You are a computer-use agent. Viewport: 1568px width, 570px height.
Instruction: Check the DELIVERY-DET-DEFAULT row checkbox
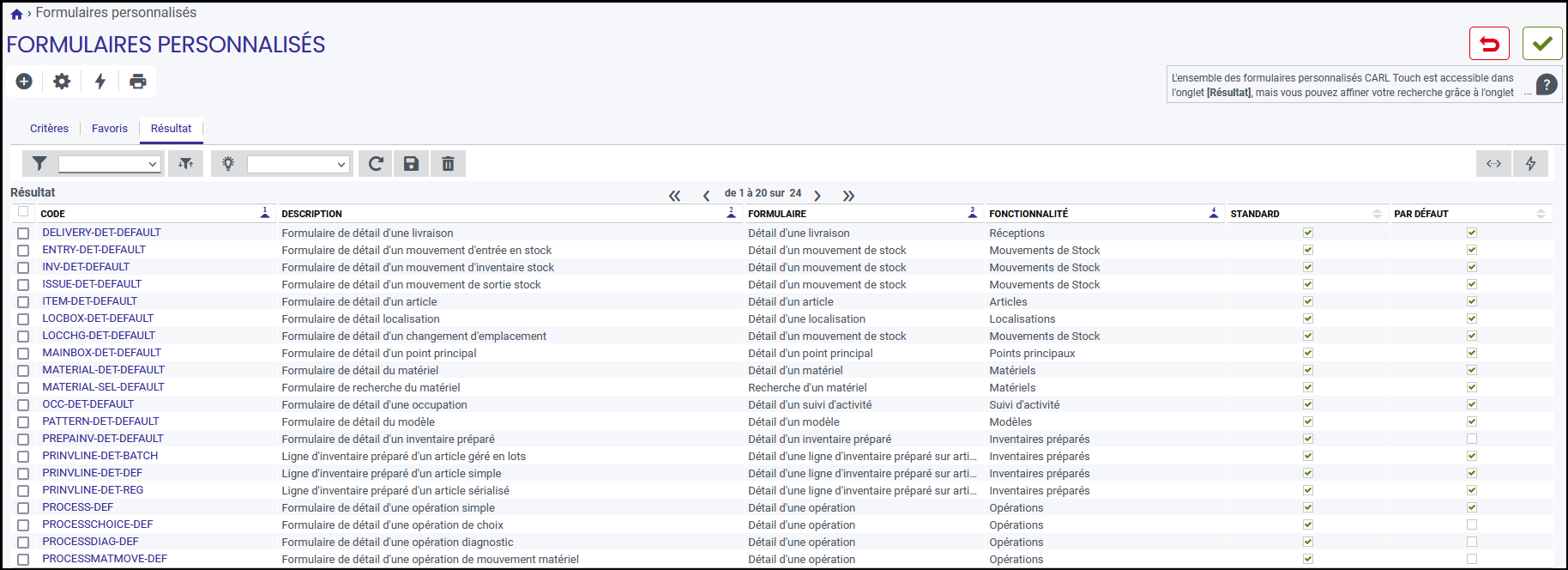click(x=23, y=233)
